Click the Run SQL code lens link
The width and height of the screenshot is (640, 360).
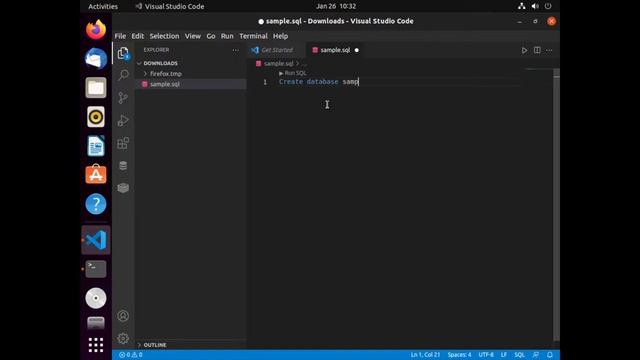tap(293, 73)
